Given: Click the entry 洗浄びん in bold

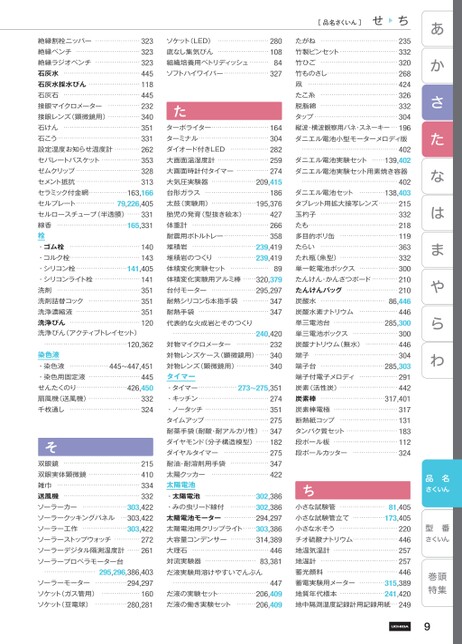Looking at the screenshot, I should 51,322.
